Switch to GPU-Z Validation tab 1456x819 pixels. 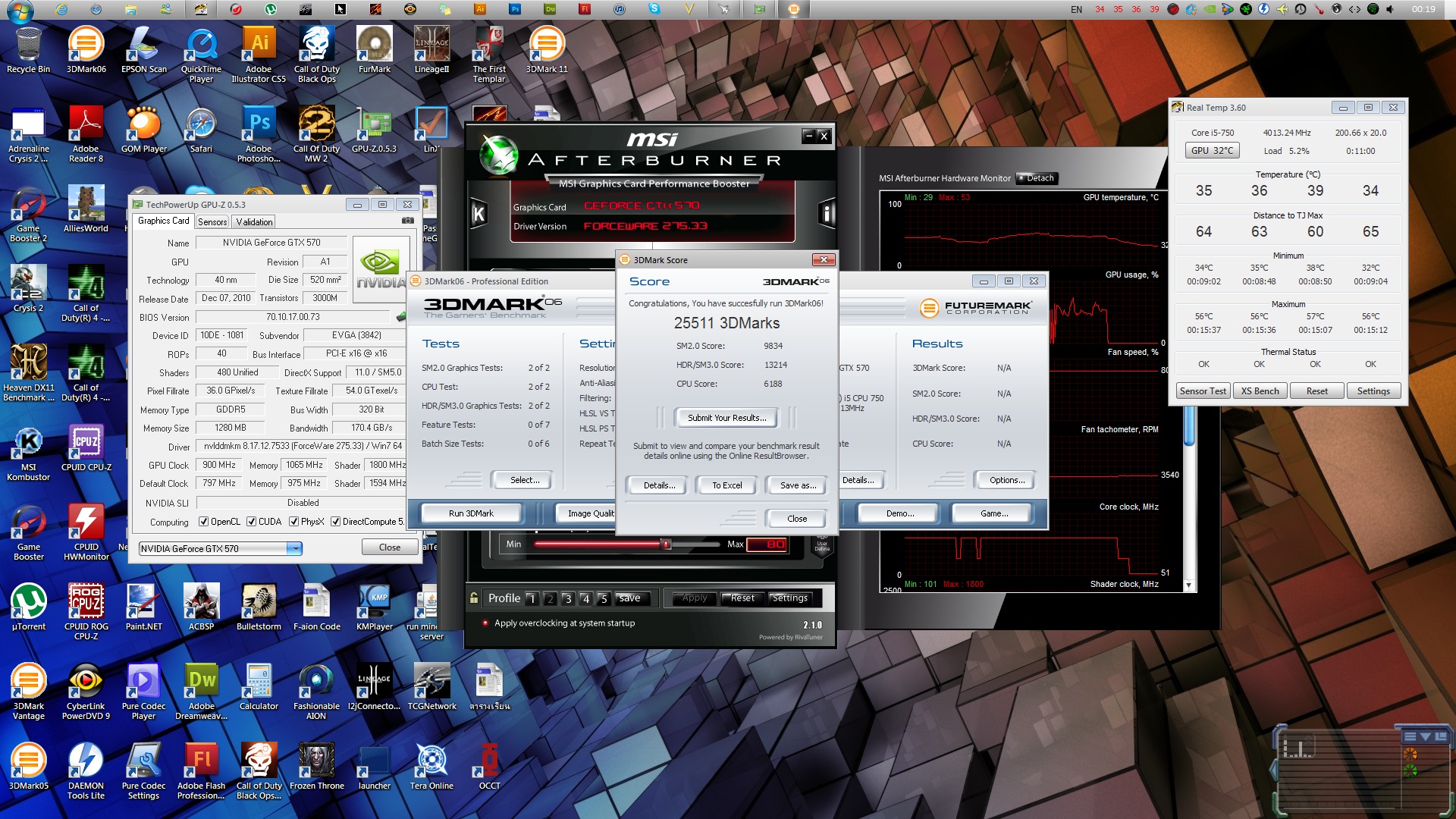tap(254, 222)
